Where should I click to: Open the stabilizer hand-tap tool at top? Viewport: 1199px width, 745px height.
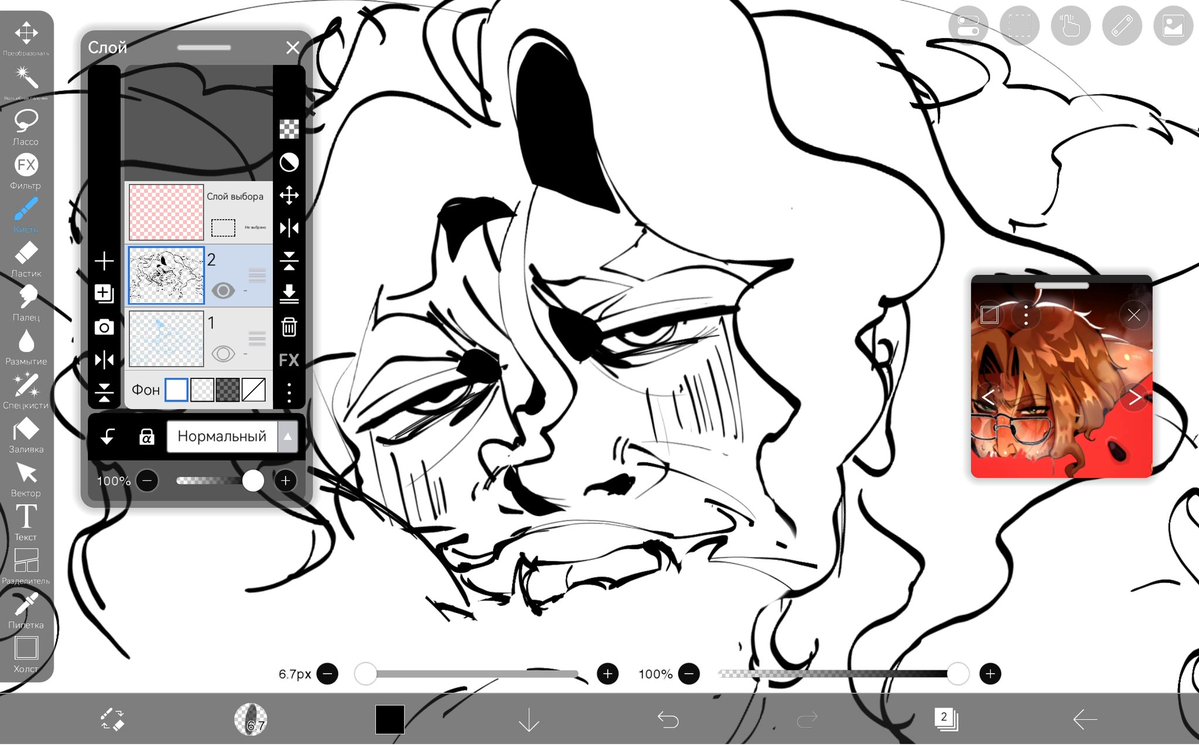pyautogui.click(x=1071, y=25)
